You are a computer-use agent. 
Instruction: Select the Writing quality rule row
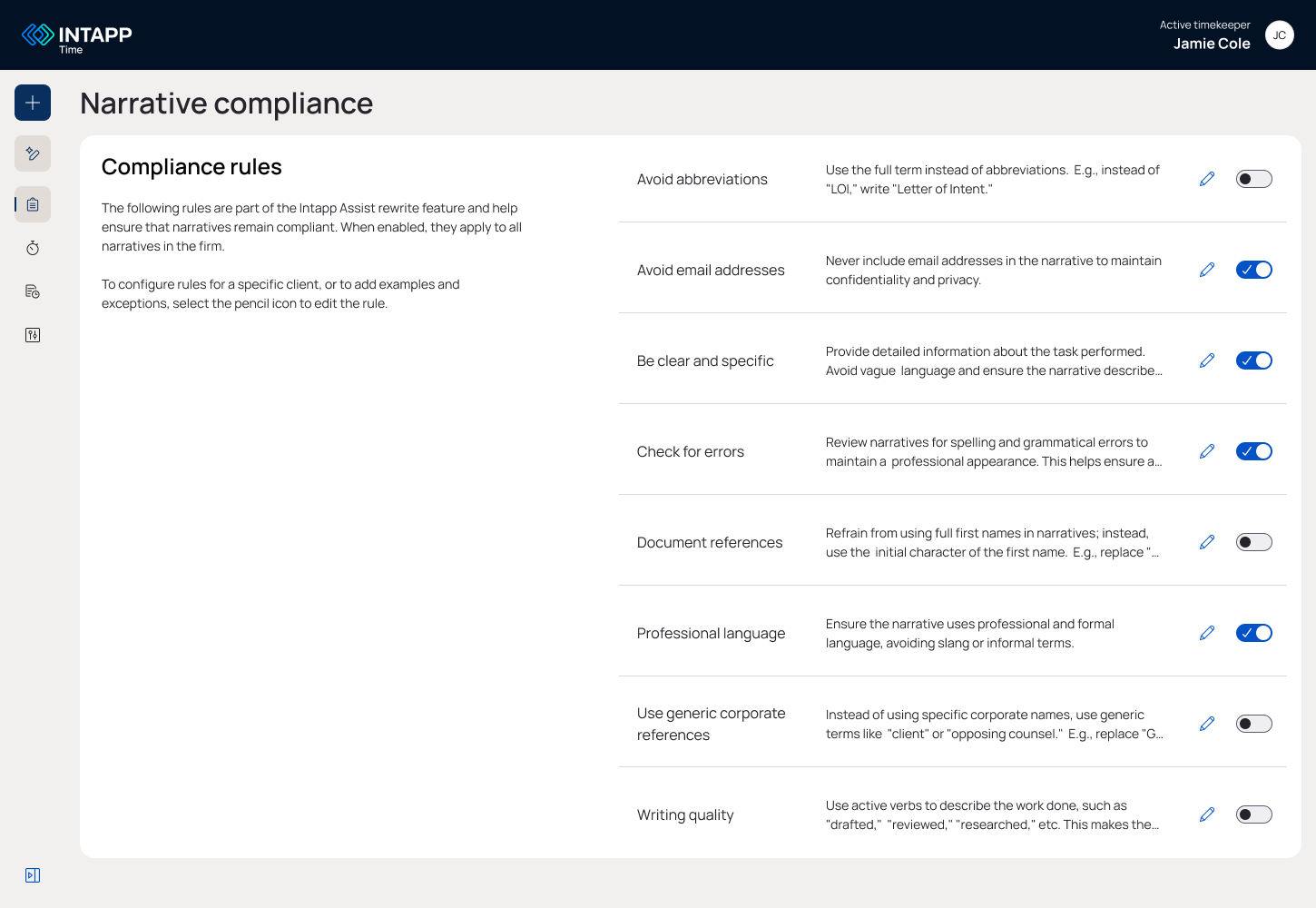[x=953, y=814]
